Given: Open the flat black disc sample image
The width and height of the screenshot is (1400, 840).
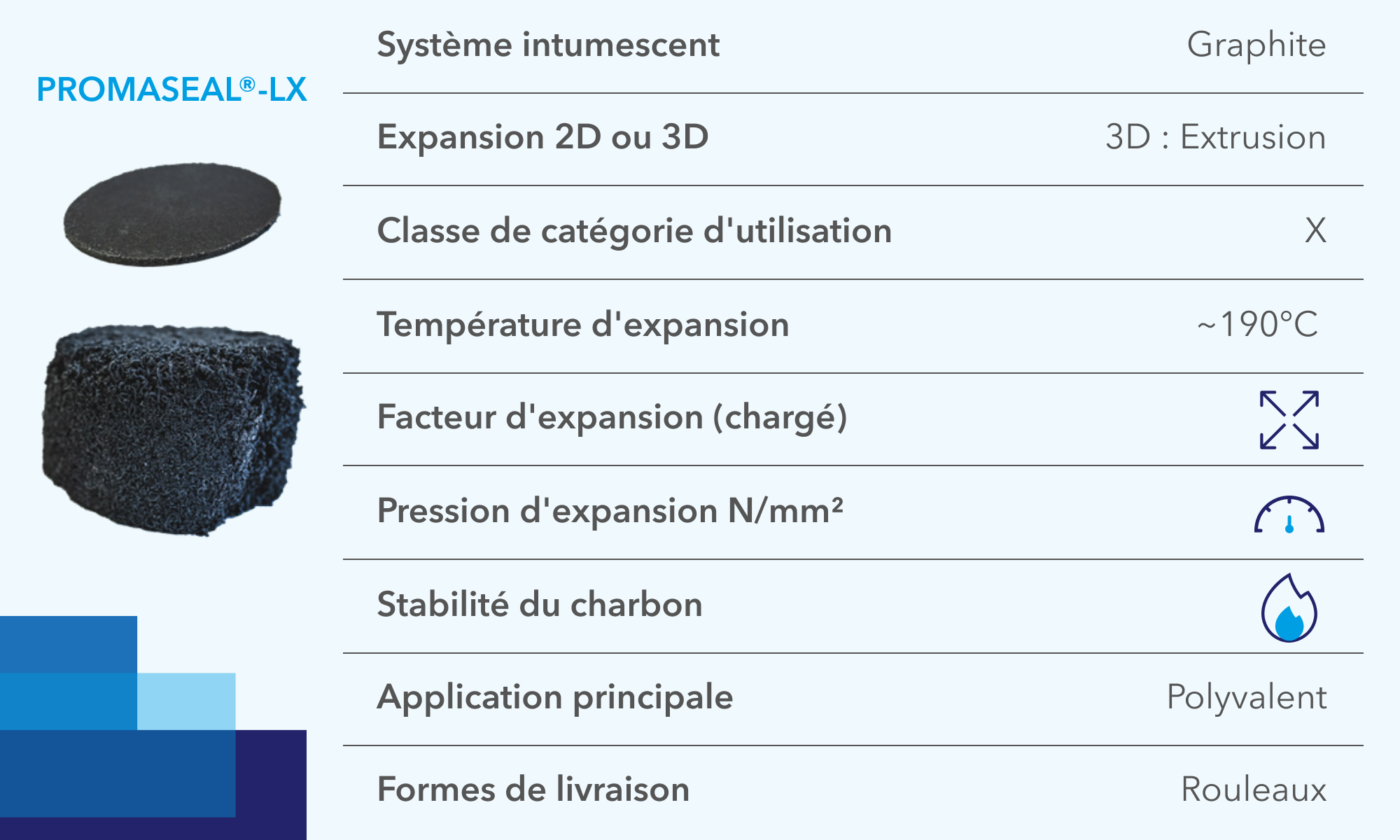Looking at the screenshot, I should click(x=172, y=213).
